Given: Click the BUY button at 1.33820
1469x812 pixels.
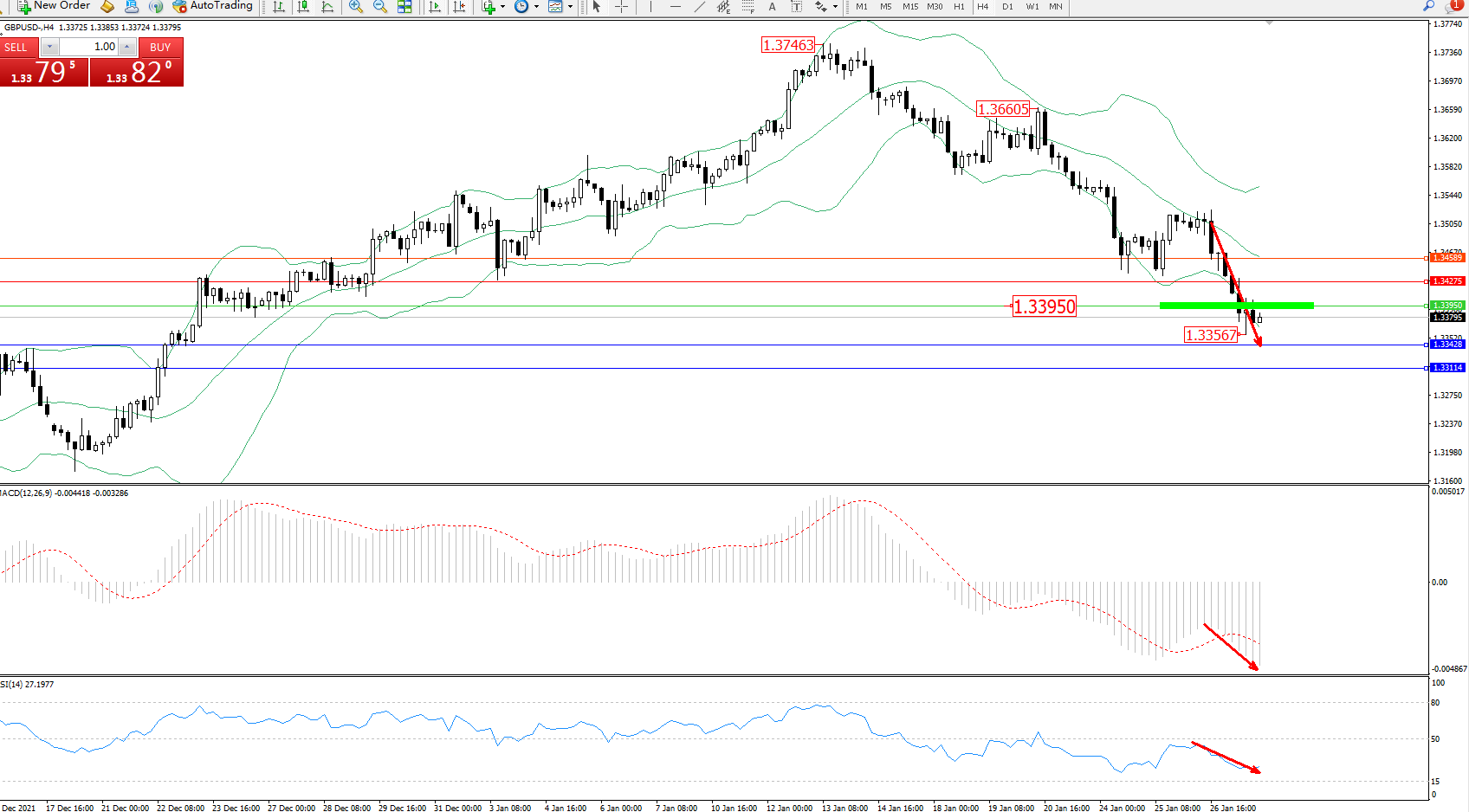Looking at the screenshot, I should (x=137, y=71).
